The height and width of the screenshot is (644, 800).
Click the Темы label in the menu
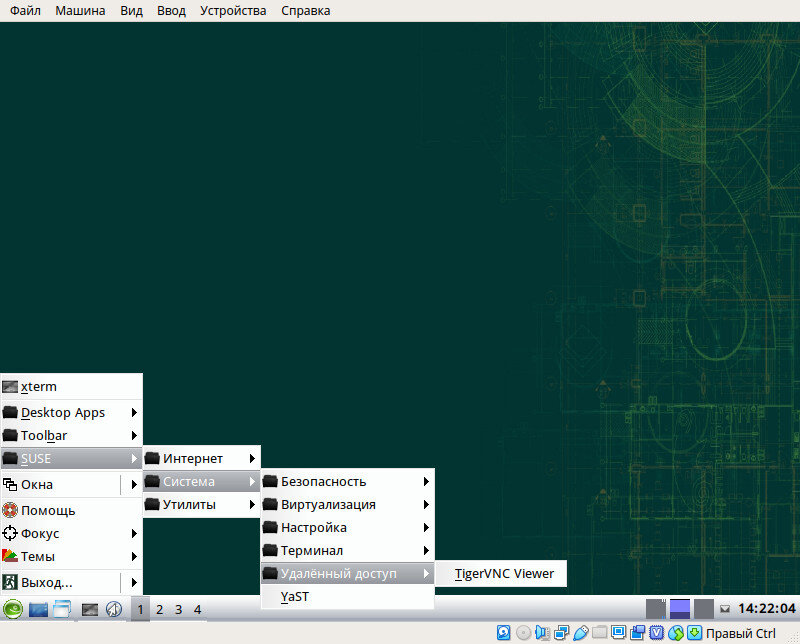coord(38,556)
